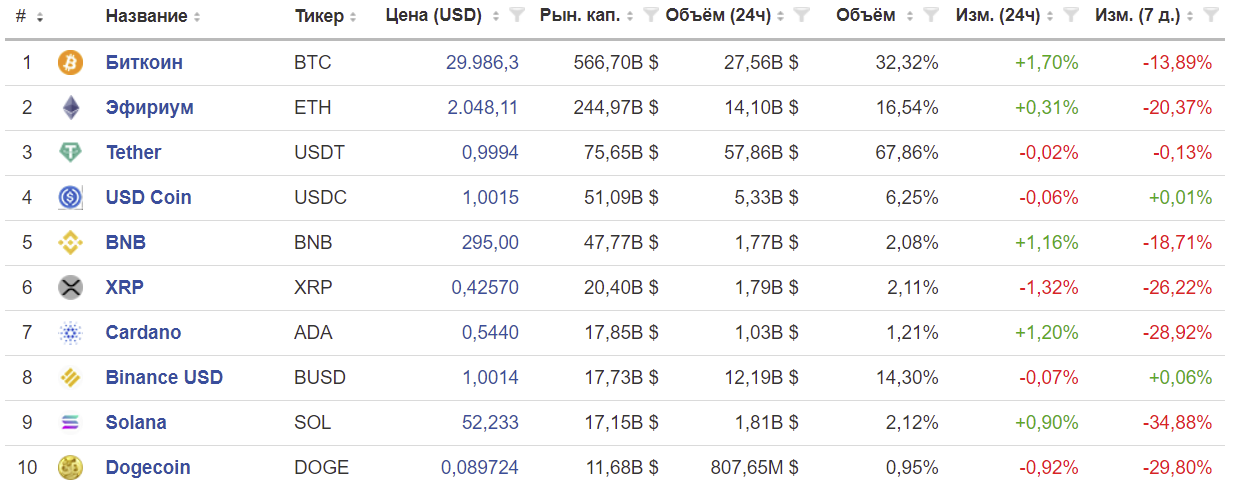Toggle sort arrows next to Рын. кап.
This screenshot has height=496, width=1249.
point(632,17)
